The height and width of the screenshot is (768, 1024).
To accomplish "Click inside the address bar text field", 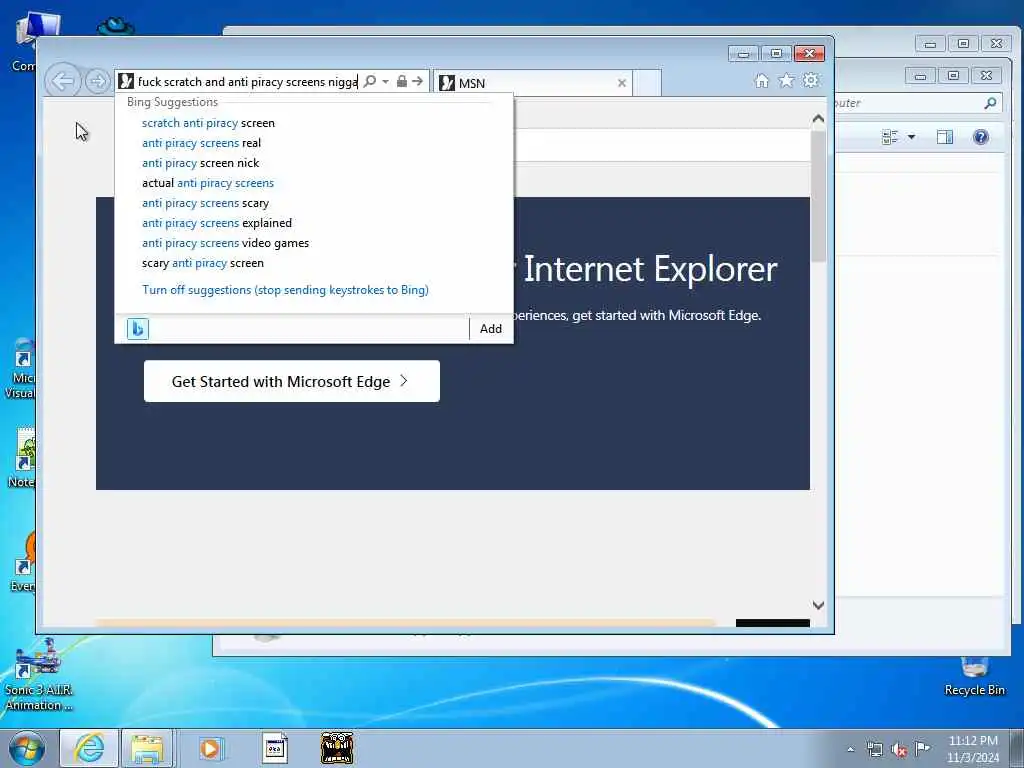I will coord(247,82).
